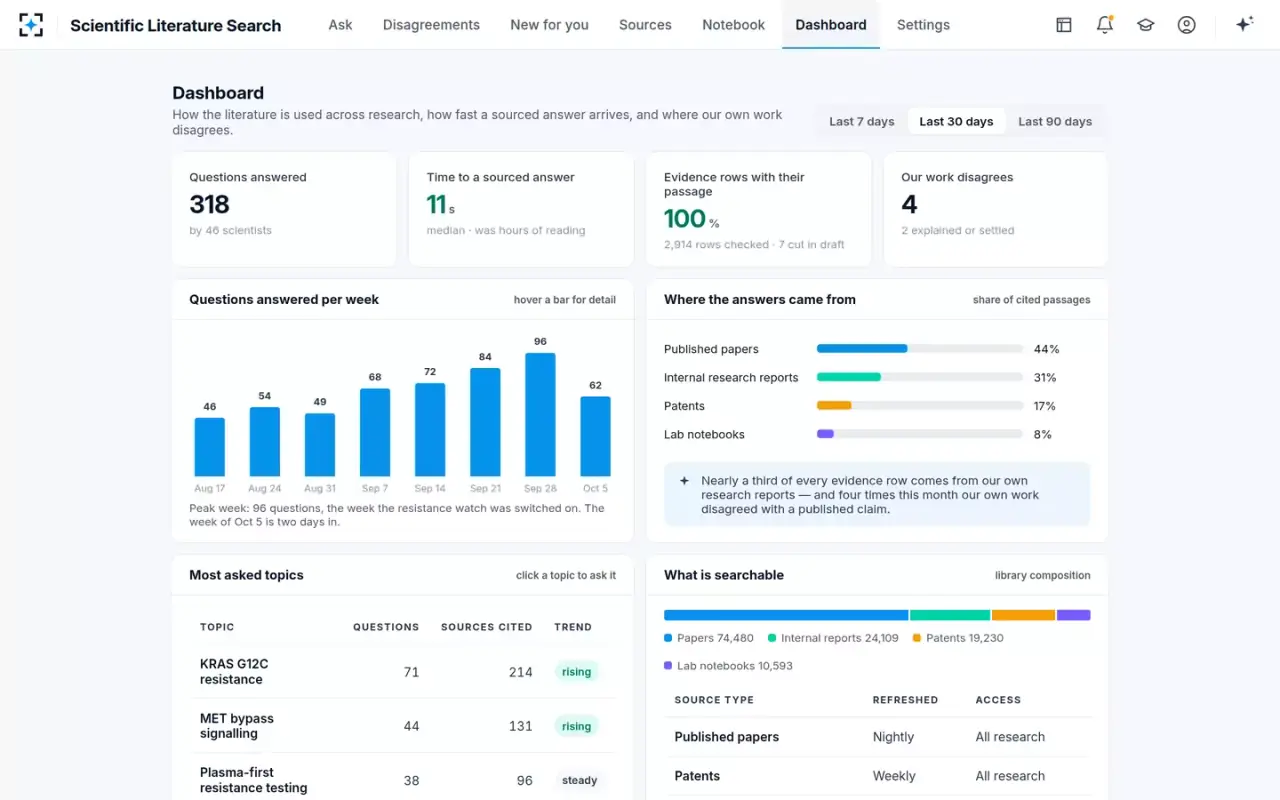Click the sparkle assistant icon in header

coord(1244,25)
